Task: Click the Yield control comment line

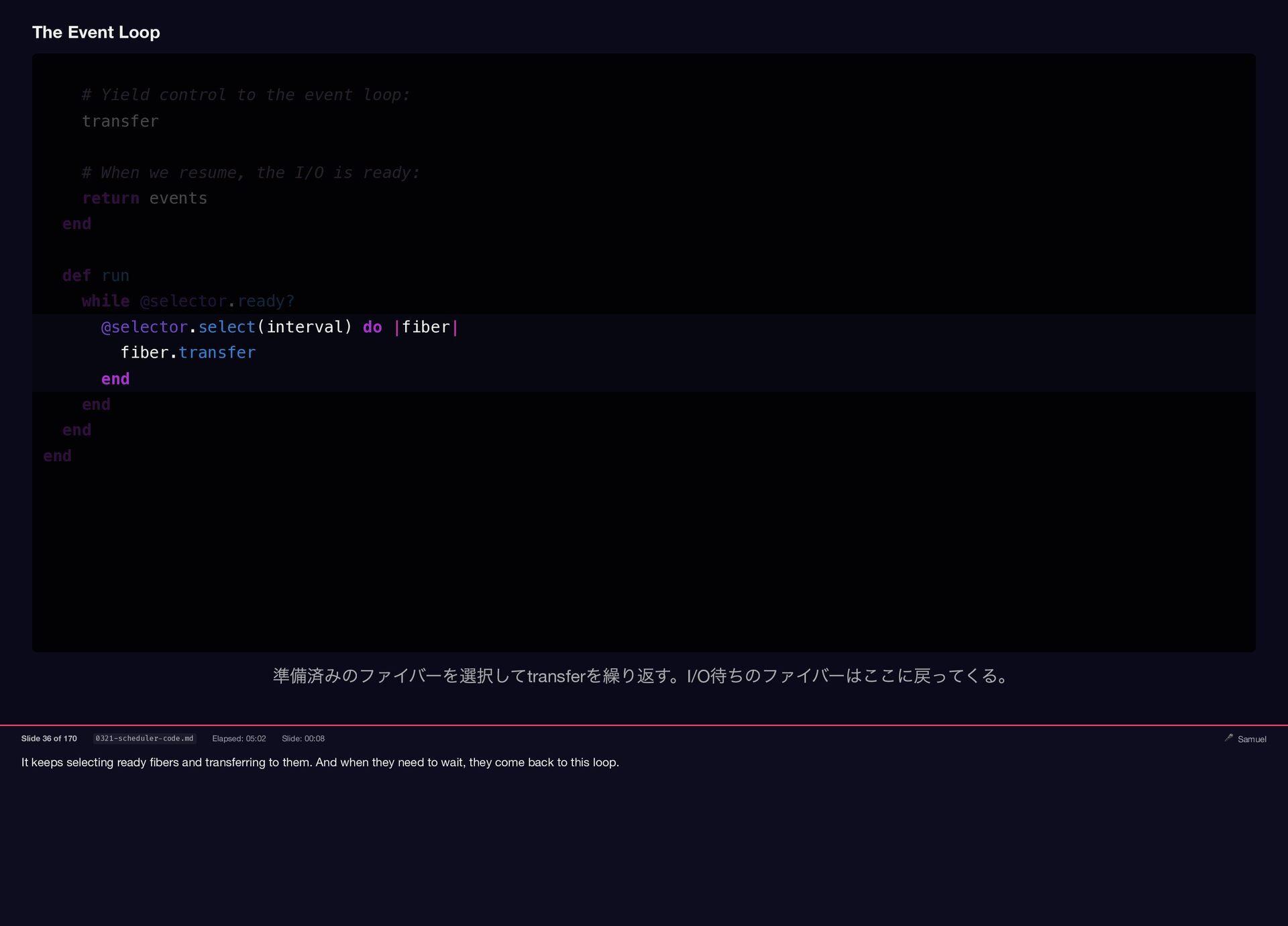Action: pos(246,95)
